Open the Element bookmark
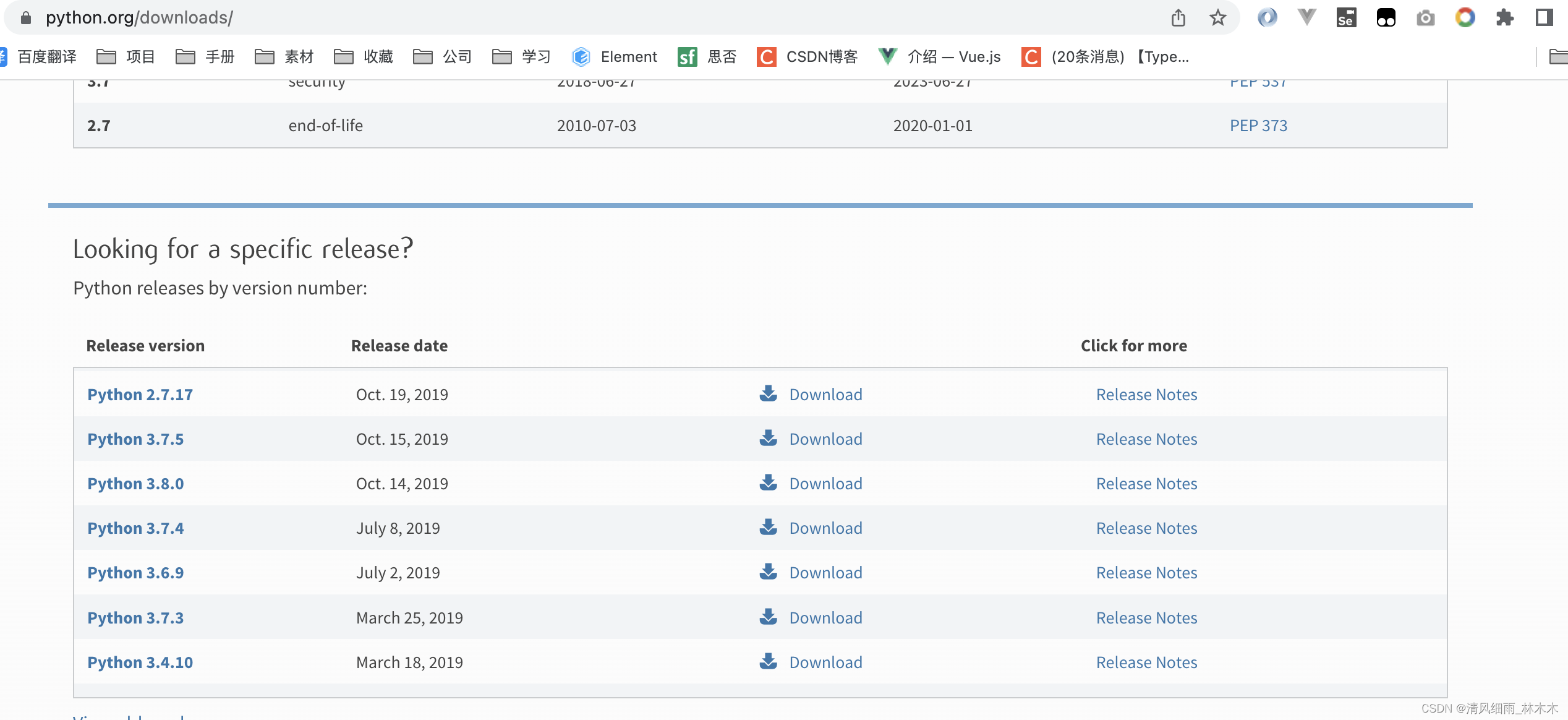 coord(615,57)
